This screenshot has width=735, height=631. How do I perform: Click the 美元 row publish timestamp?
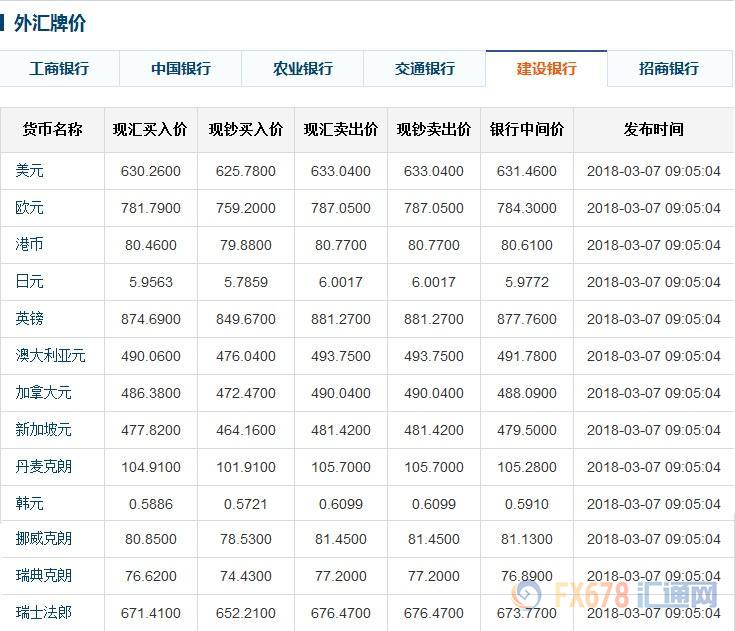pos(653,171)
